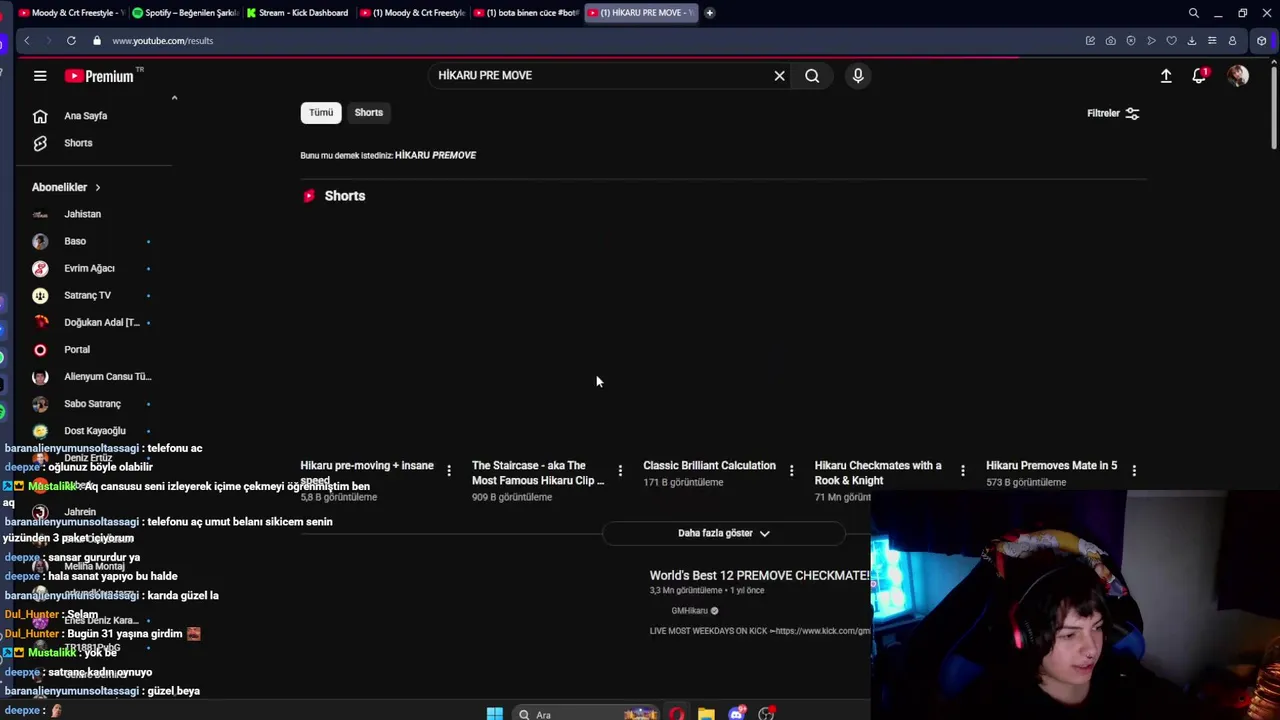The width and height of the screenshot is (1280, 720).
Task: Go back with the browser back arrow
Action: point(27,41)
